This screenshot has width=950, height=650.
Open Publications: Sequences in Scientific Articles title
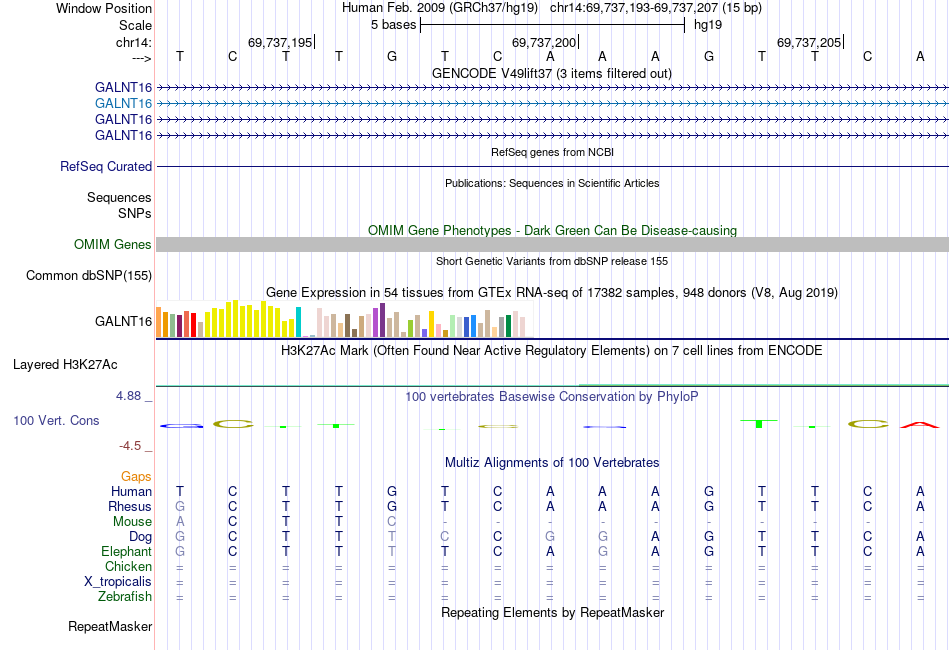(552, 183)
